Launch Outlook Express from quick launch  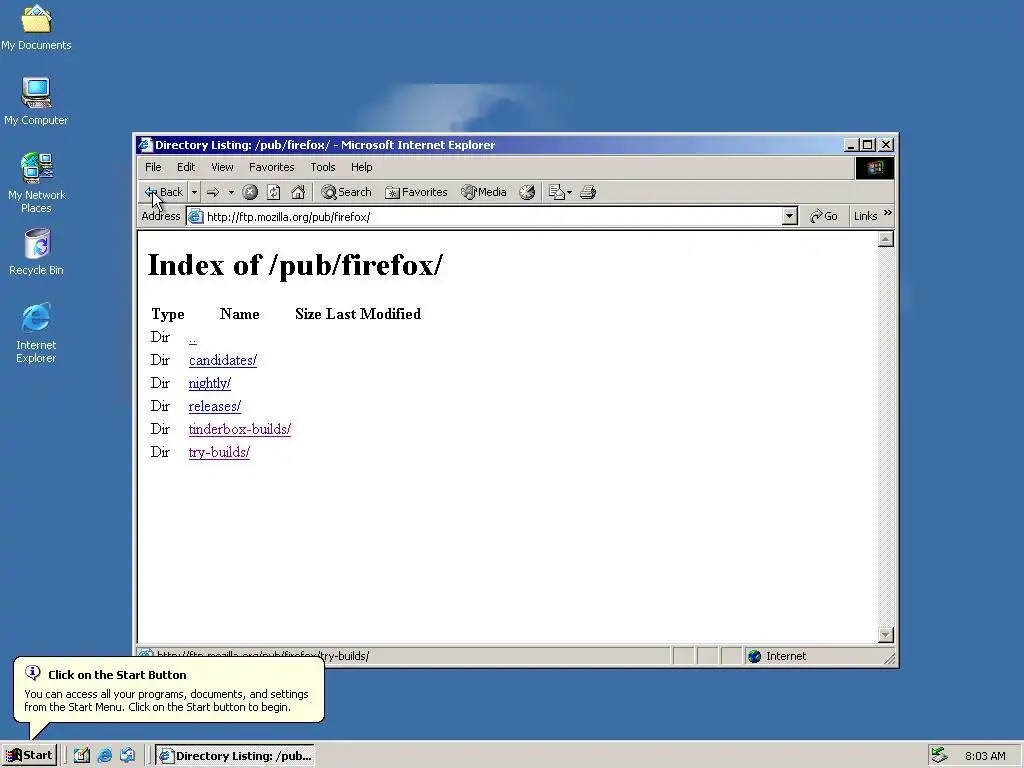[x=127, y=756]
